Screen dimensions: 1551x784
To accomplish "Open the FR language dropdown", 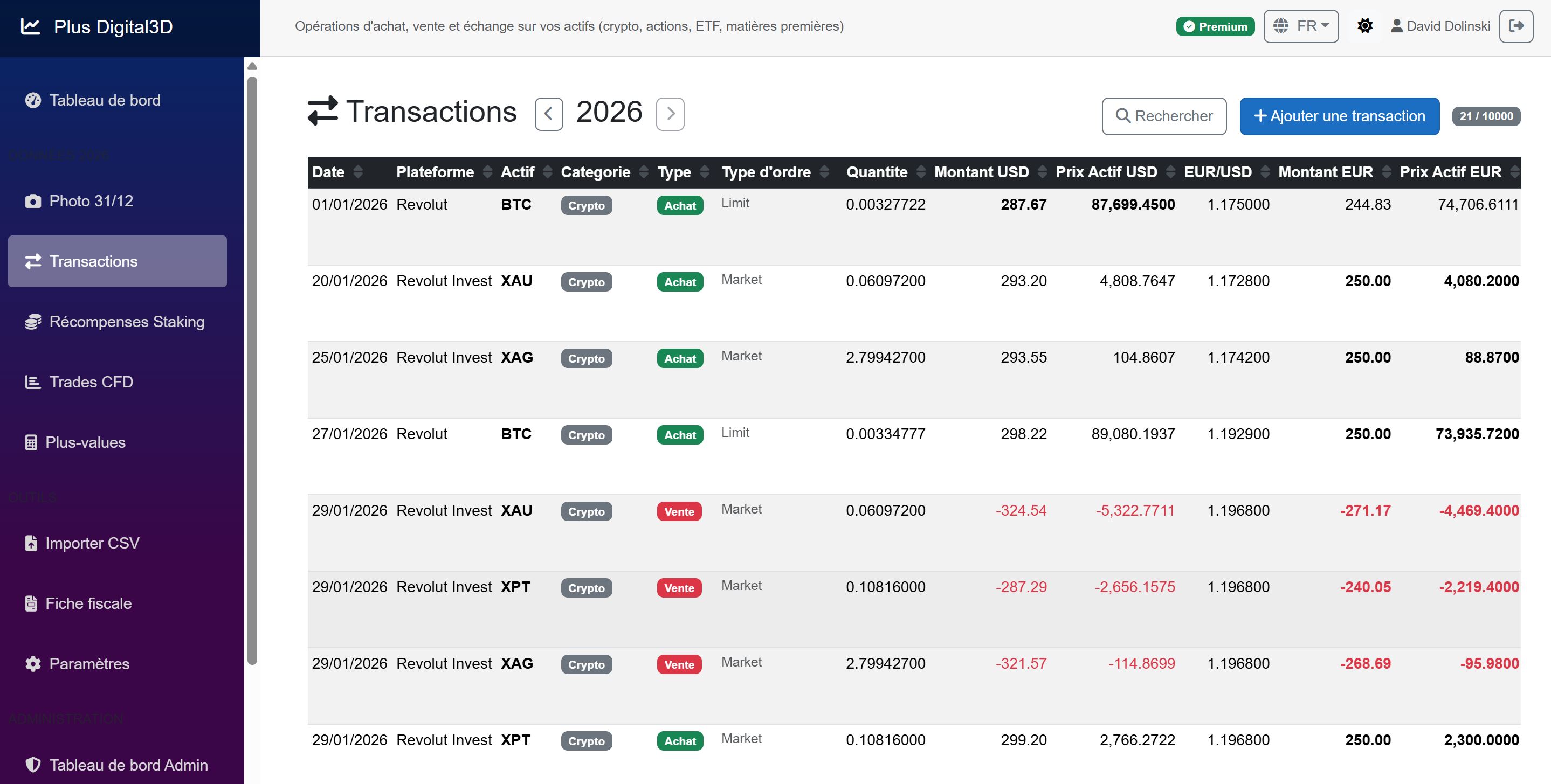I will tap(1300, 26).
